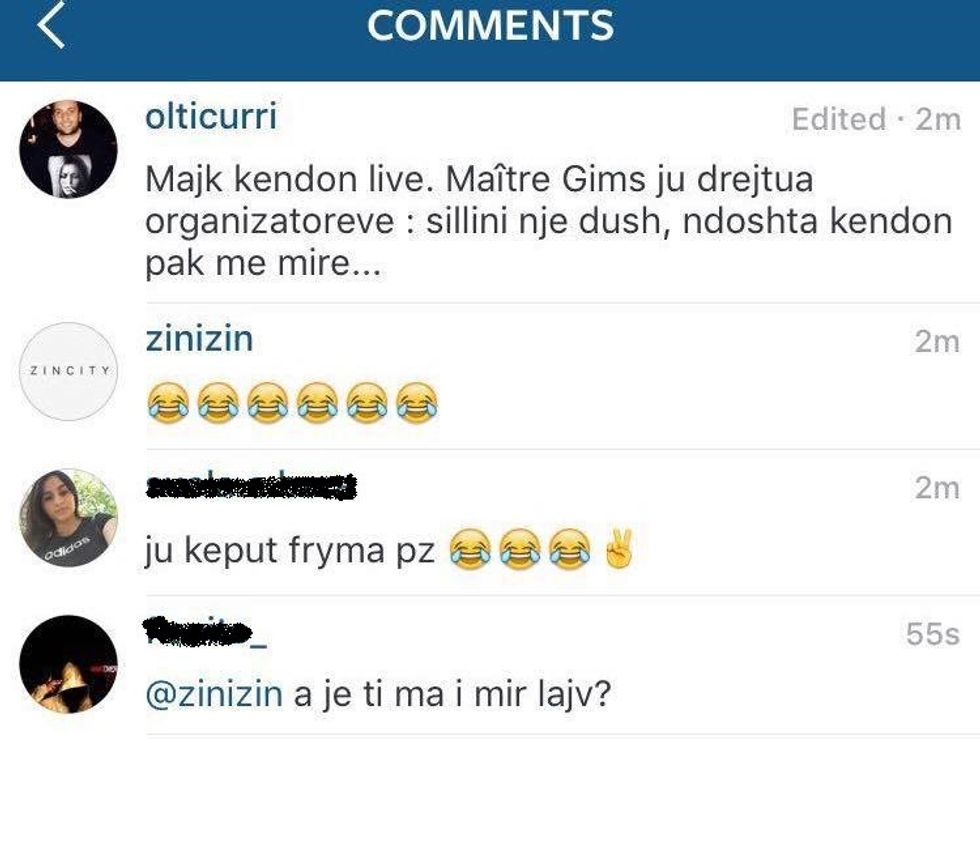Open olticurri's profile picture
Image resolution: width=980 pixels, height=866 pixels.
(68, 150)
